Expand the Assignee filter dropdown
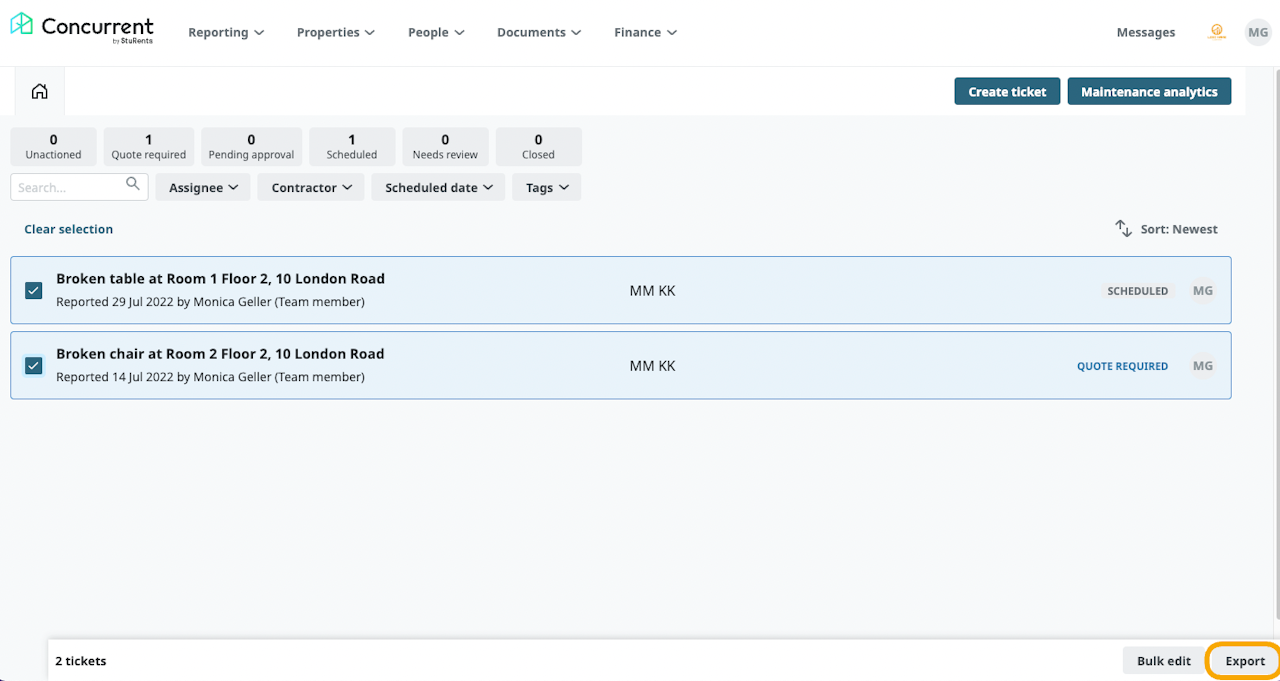The height and width of the screenshot is (681, 1280). pos(203,188)
